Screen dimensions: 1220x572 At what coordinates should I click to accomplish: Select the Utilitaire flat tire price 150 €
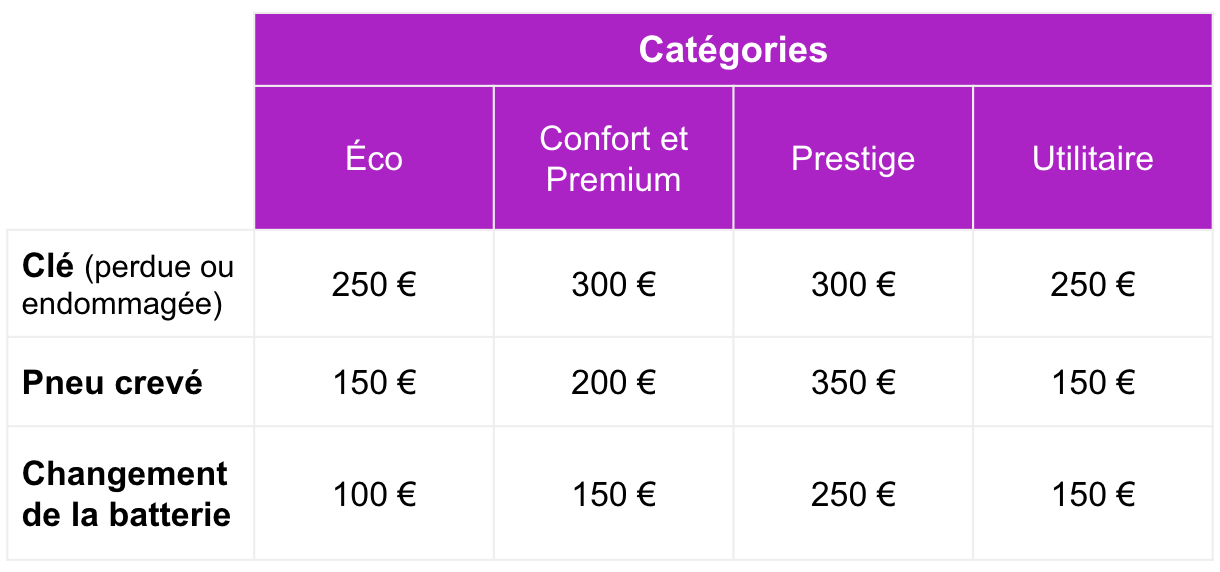coord(1093,382)
